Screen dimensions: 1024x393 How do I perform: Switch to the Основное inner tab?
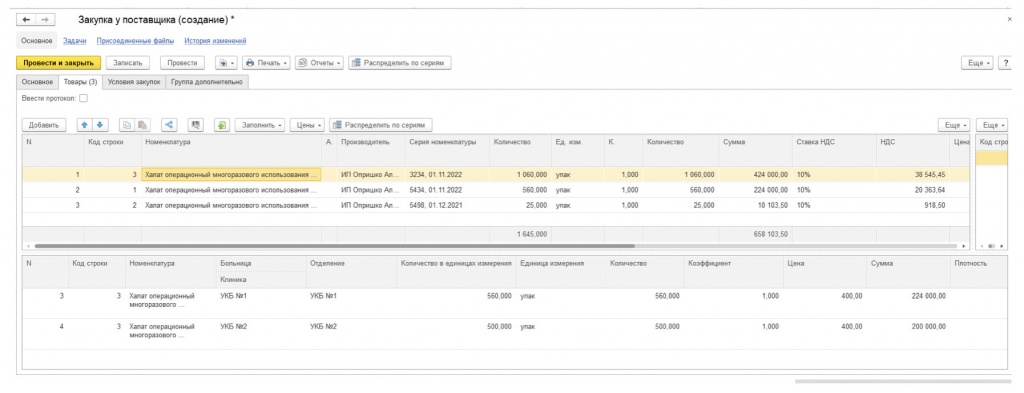click(x=37, y=82)
